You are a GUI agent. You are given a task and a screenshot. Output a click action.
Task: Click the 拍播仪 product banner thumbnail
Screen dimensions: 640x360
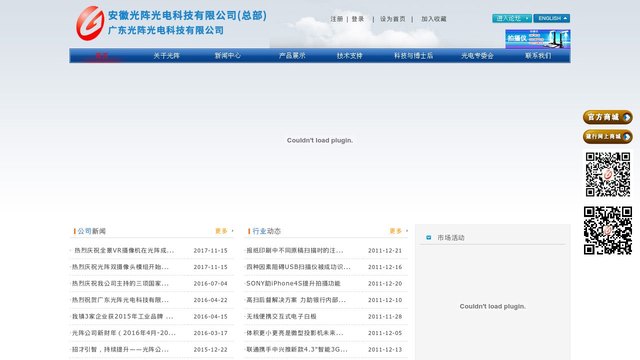click(538, 39)
